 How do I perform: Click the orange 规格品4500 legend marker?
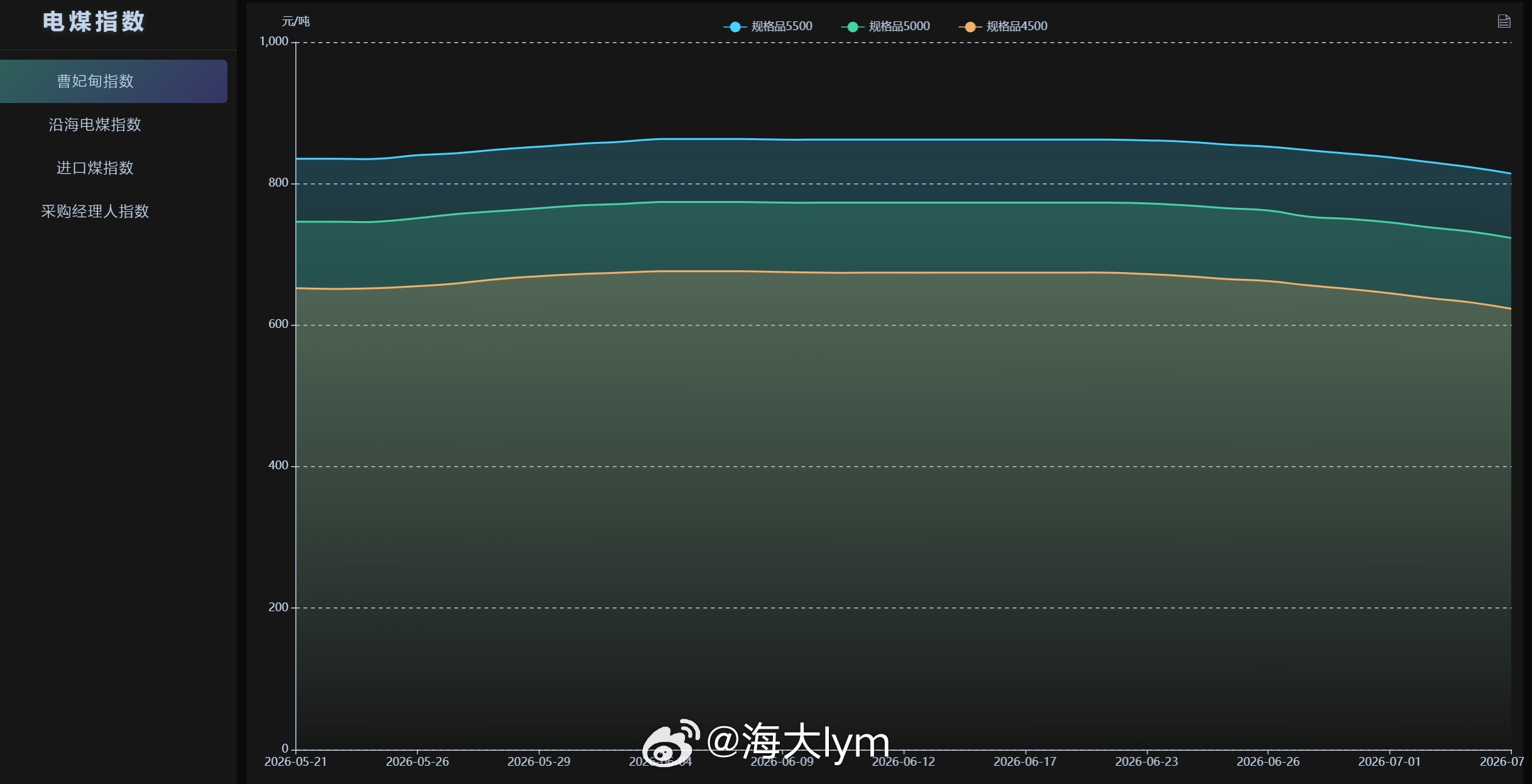(970, 27)
